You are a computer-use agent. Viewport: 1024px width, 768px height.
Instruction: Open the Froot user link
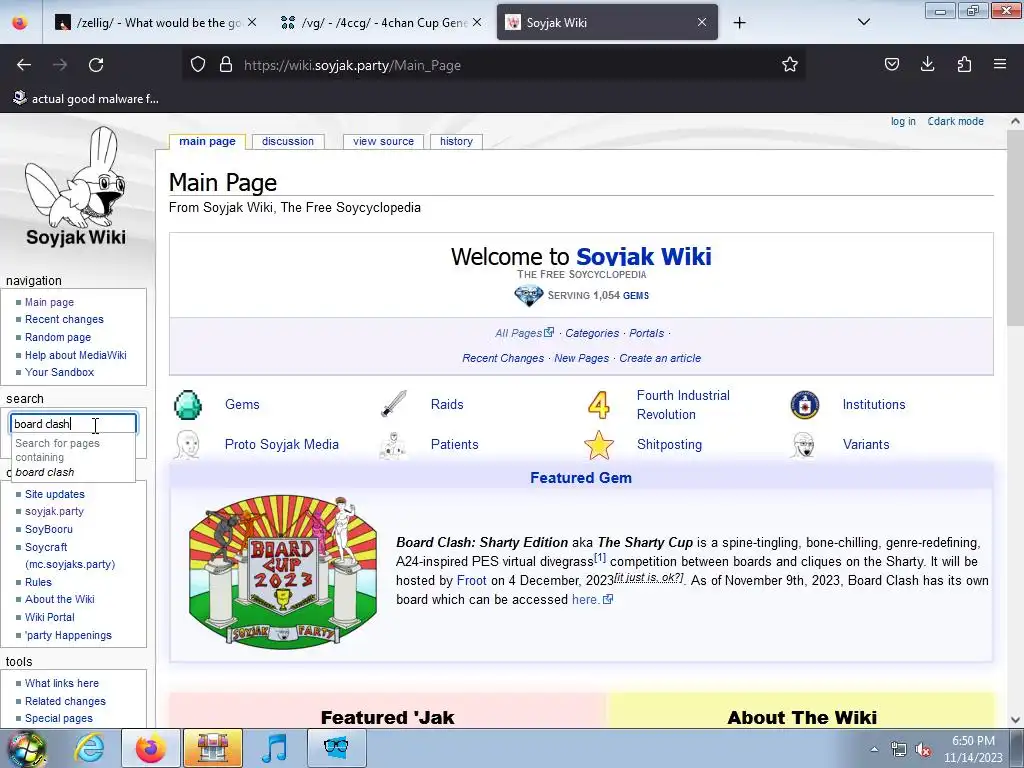click(x=472, y=581)
